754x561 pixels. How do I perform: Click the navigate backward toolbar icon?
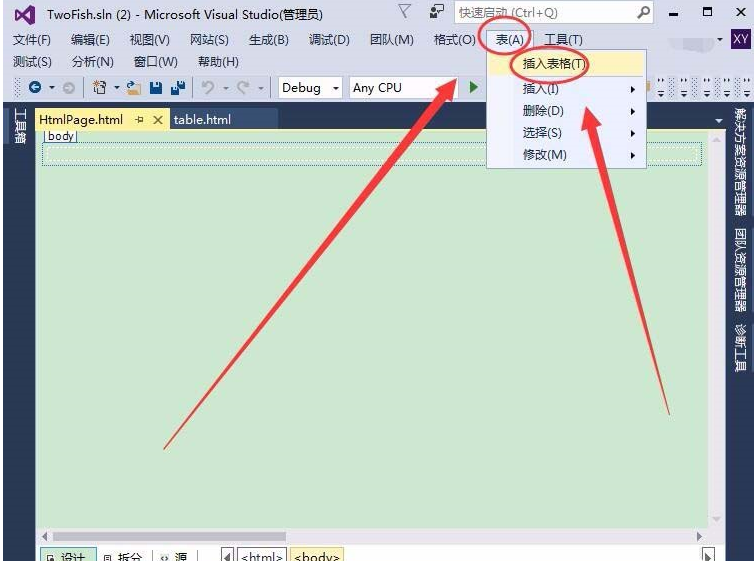(x=35, y=87)
